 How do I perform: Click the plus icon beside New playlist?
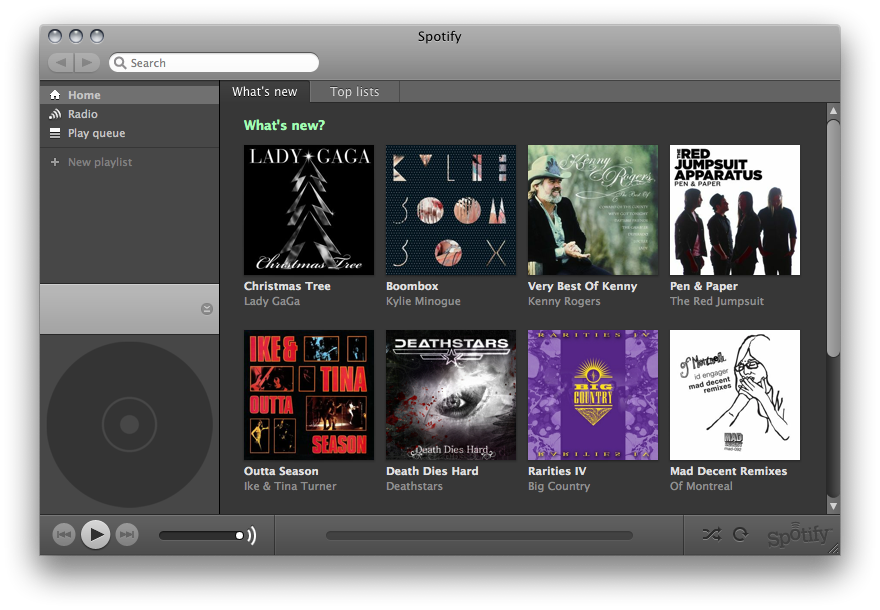click(x=55, y=162)
